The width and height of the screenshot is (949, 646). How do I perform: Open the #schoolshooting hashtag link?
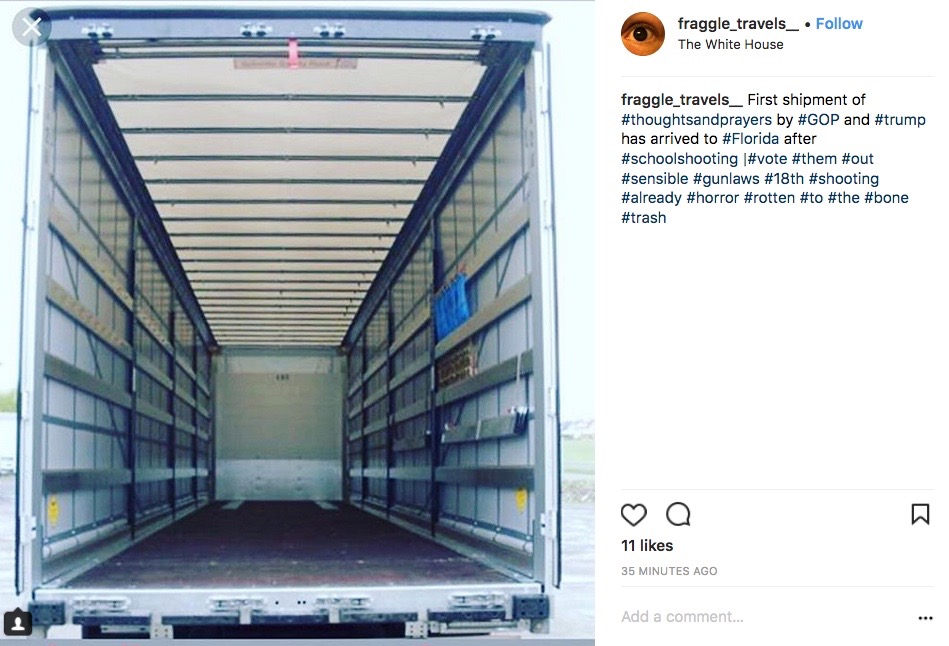[680, 159]
